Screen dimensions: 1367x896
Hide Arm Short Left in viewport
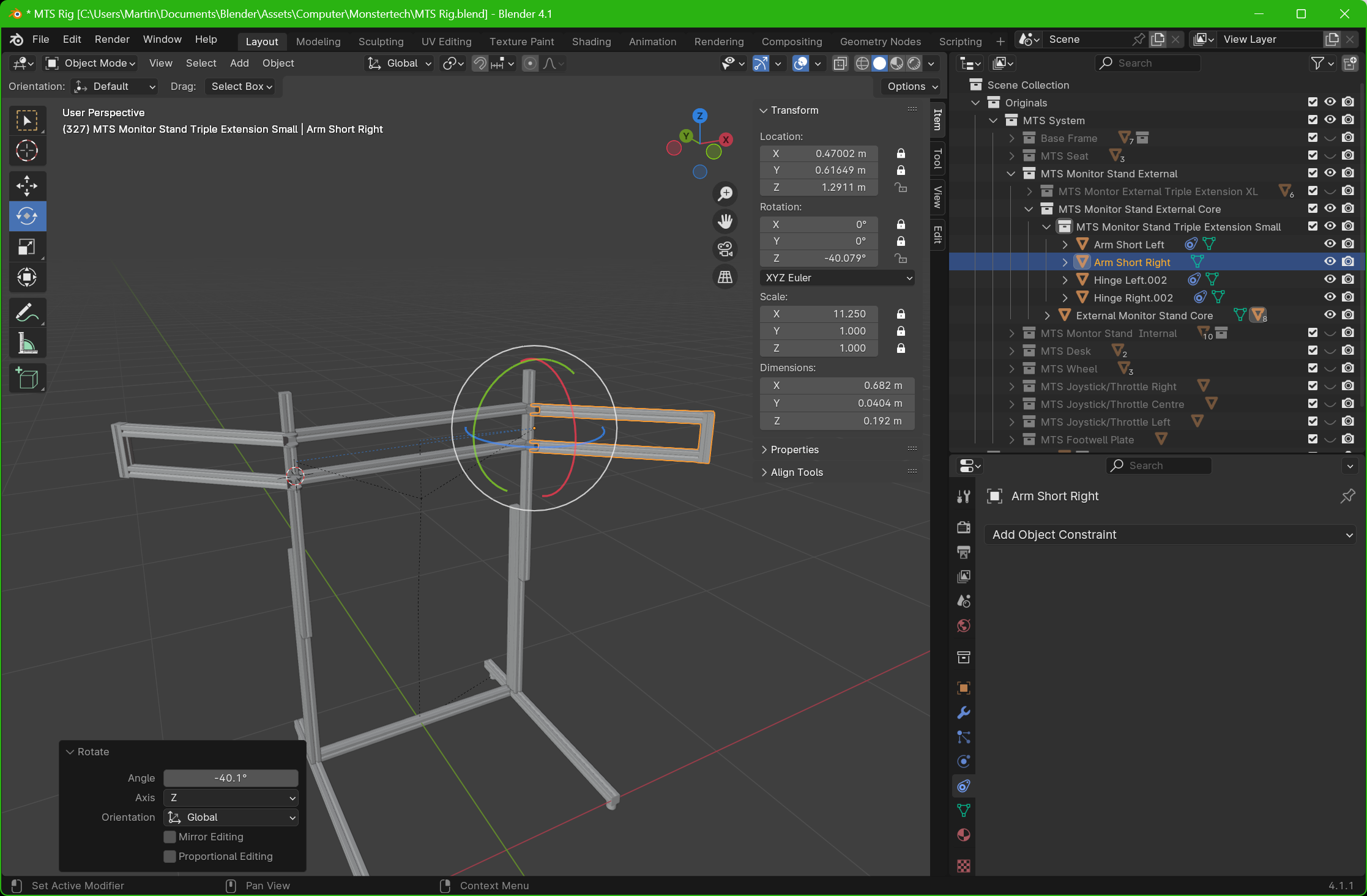coord(1330,244)
